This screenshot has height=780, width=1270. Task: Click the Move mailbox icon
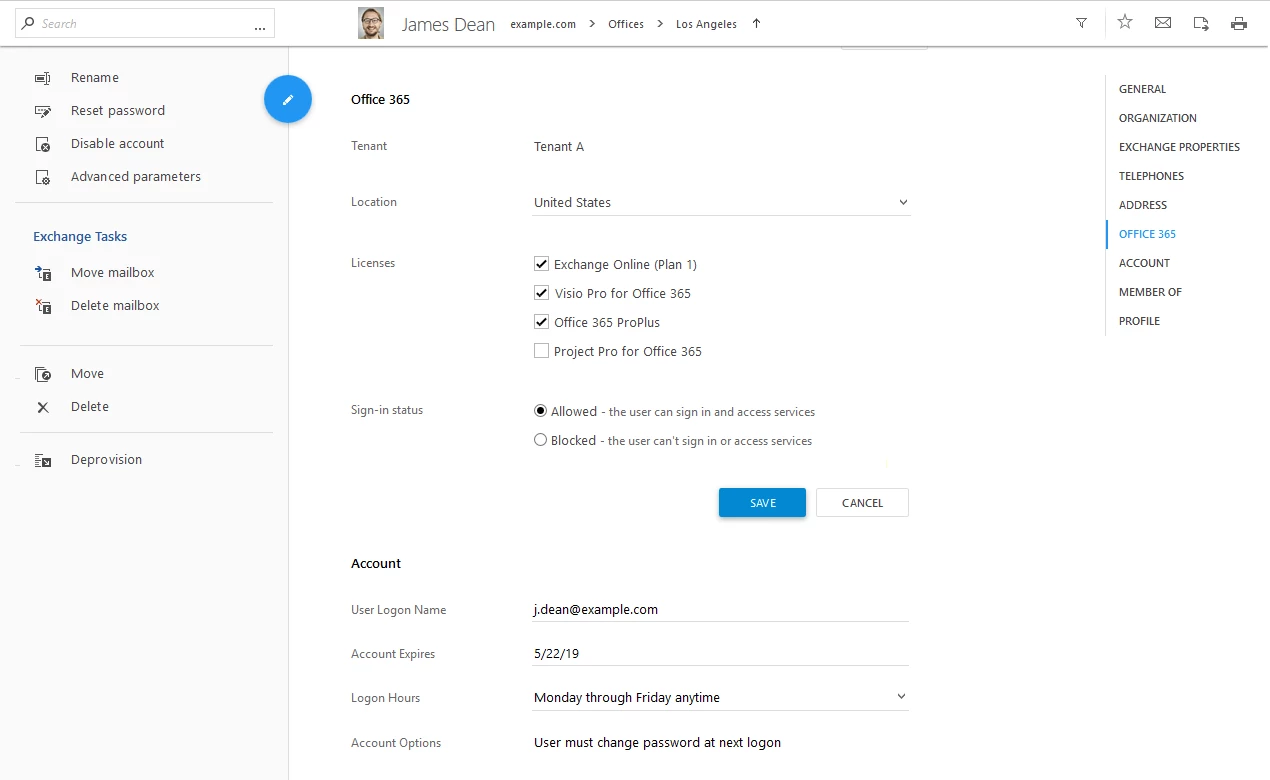pyautogui.click(x=43, y=273)
